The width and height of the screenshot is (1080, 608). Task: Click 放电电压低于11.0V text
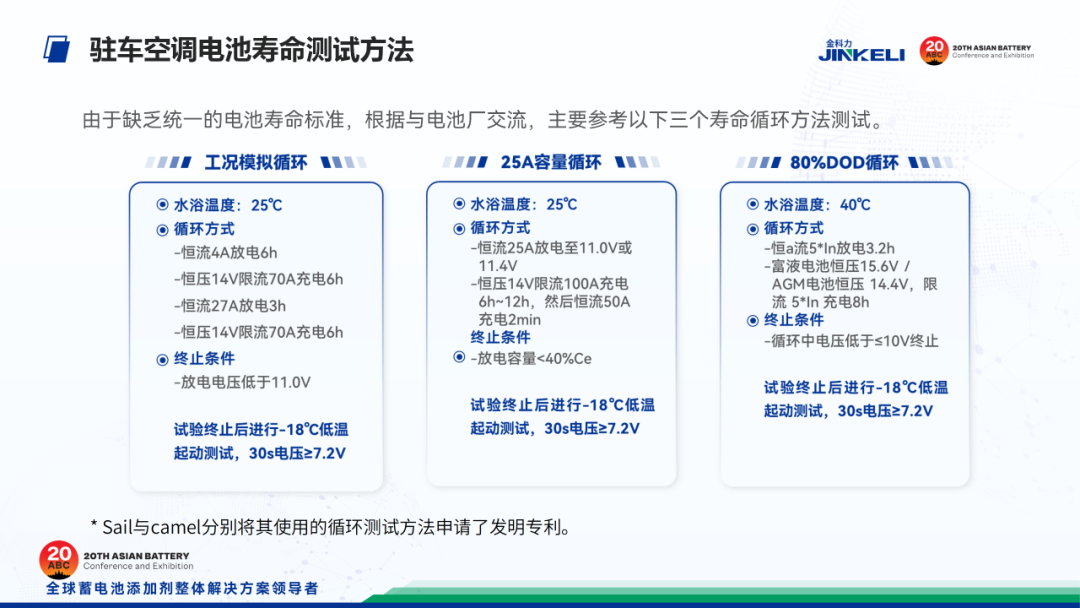242,382
